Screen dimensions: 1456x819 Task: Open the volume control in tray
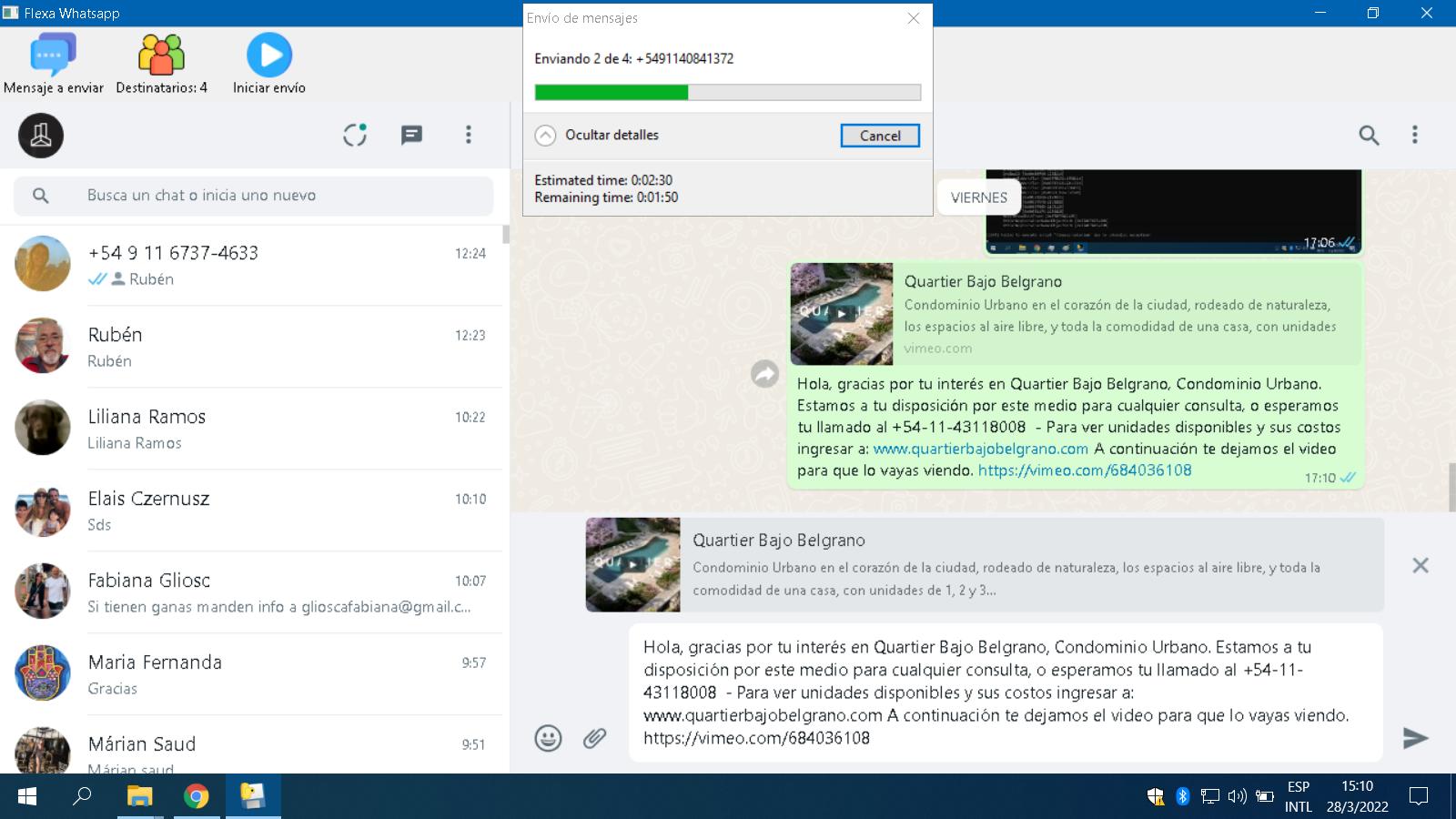pyautogui.click(x=1237, y=796)
